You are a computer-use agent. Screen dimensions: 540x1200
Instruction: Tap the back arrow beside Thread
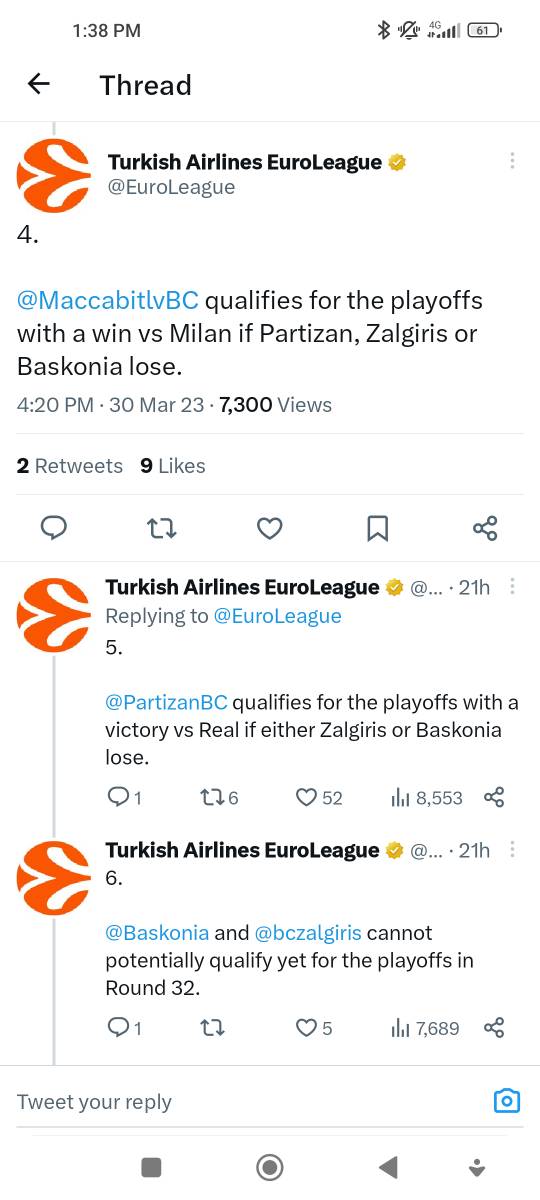pyautogui.click(x=38, y=85)
